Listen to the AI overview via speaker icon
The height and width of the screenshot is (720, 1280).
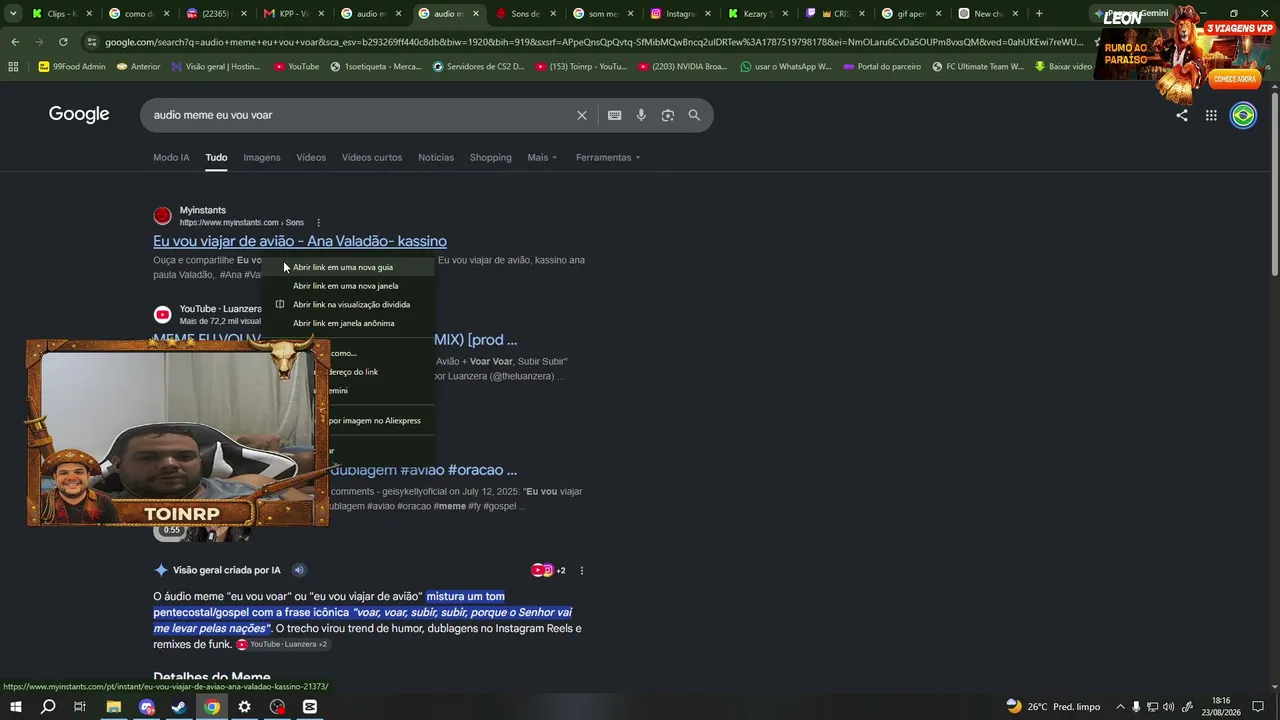coord(299,570)
